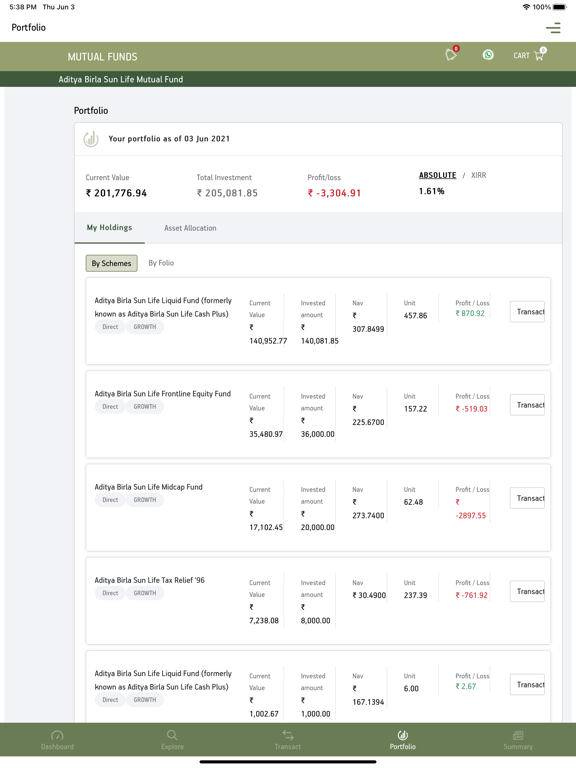
Task: Select Portfolio in bottom navigation bar
Action: click(x=403, y=740)
